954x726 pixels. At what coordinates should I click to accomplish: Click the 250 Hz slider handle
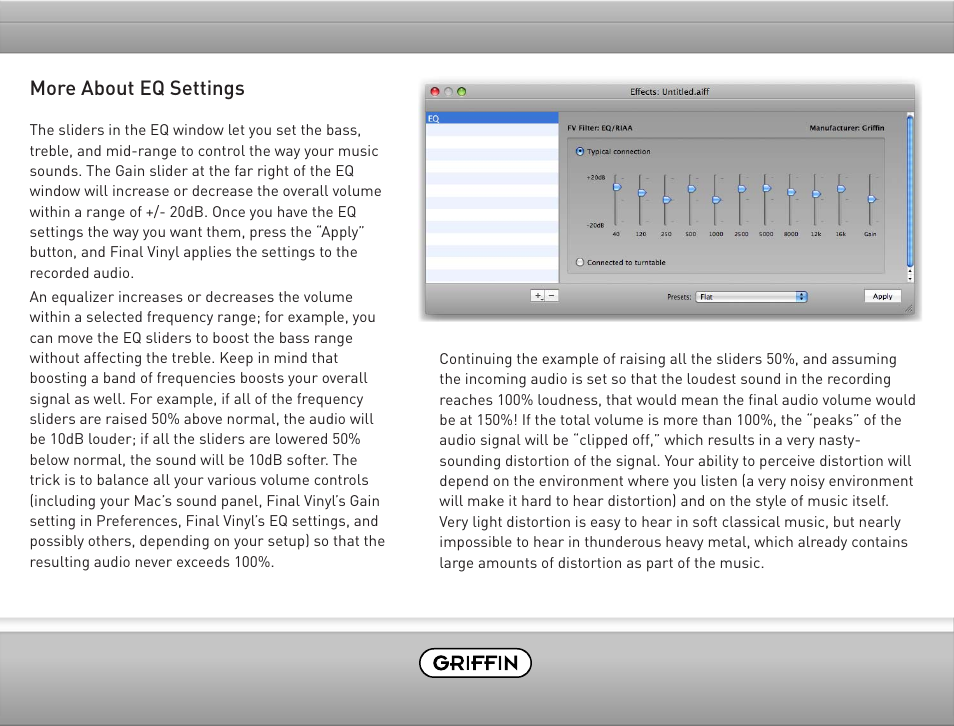pos(667,200)
